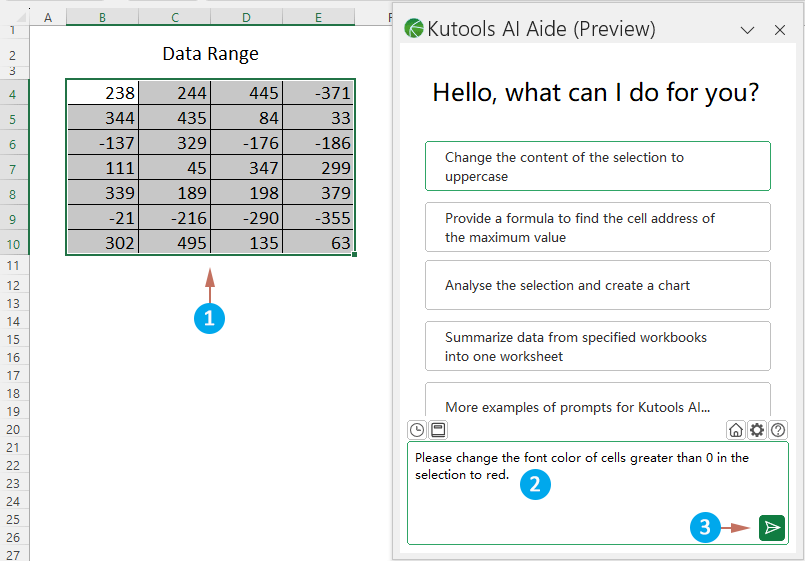
Task: Choose 'Change the content to uppercase' prompt
Action: click(x=597, y=166)
